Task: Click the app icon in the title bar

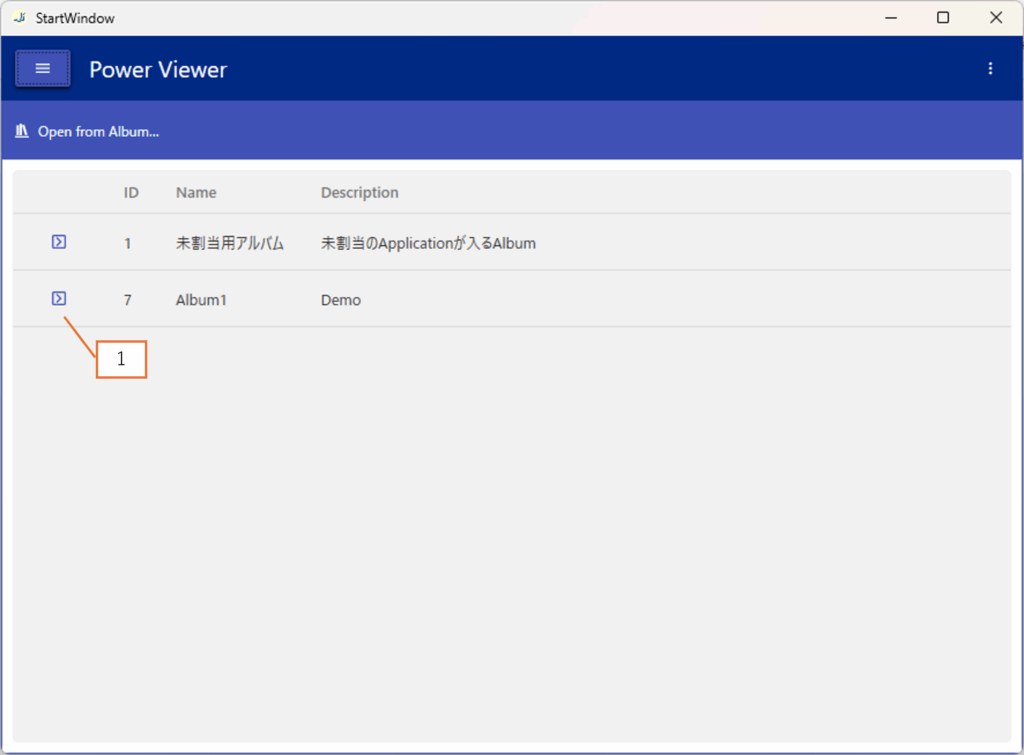Action: pos(19,18)
